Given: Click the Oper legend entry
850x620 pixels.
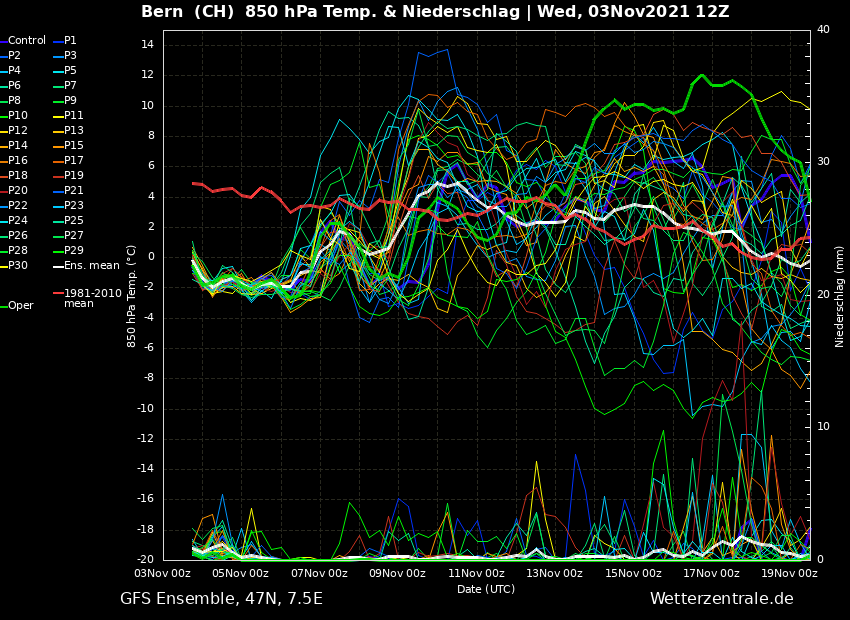Looking at the screenshot, I should click(x=21, y=306).
